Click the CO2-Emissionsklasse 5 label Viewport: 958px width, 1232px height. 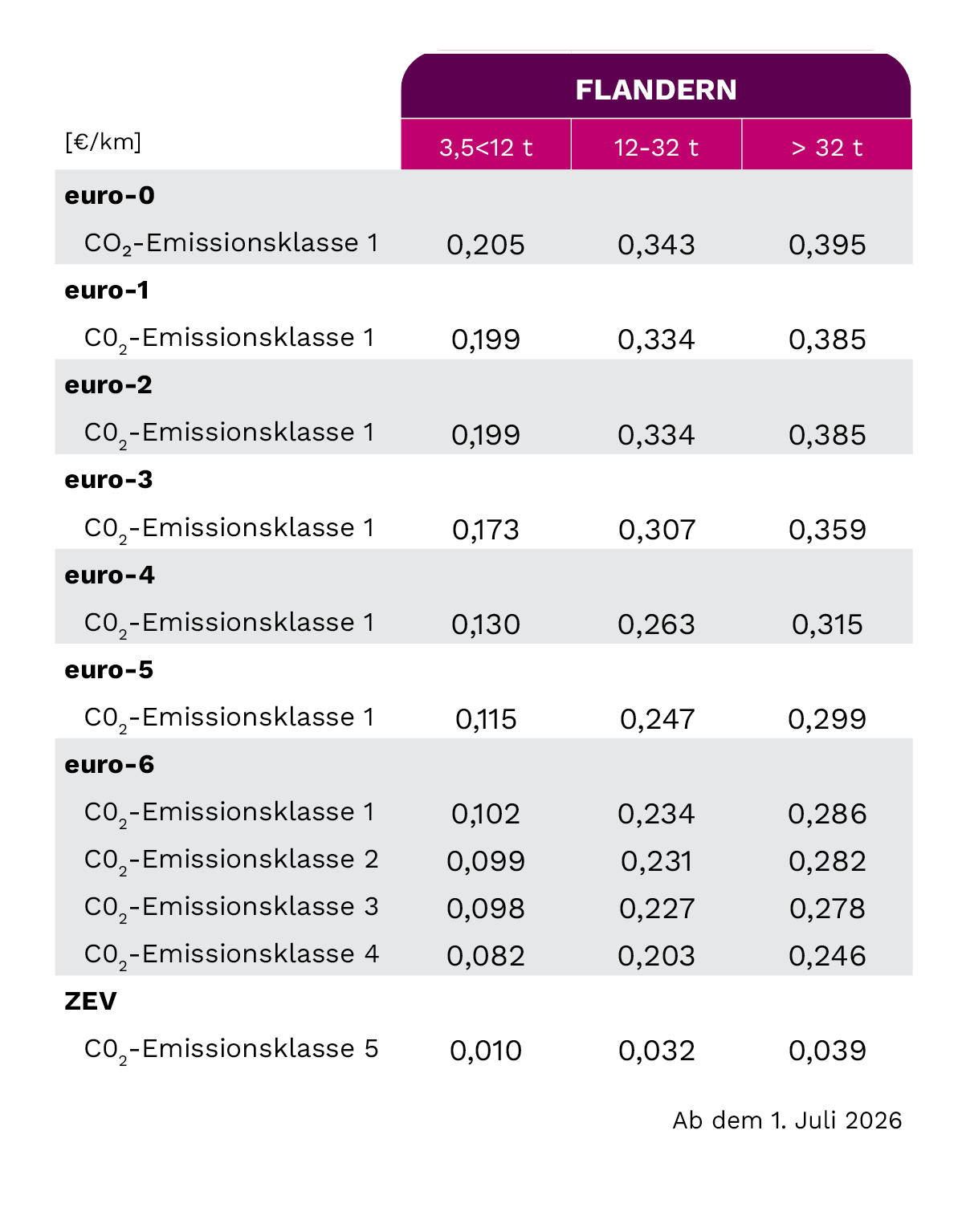point(231,1049)
